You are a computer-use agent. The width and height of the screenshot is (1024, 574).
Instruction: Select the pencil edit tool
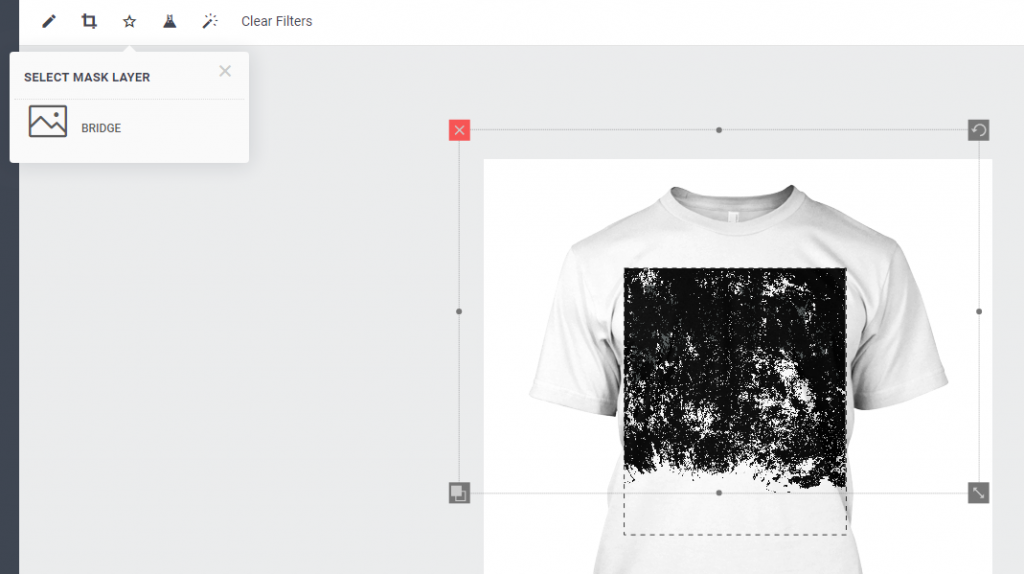tap(49, 22)
